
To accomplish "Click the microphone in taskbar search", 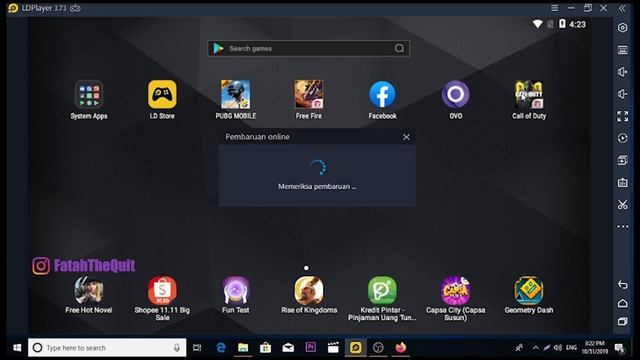I will pyautogui.click(x=177, y=348).
